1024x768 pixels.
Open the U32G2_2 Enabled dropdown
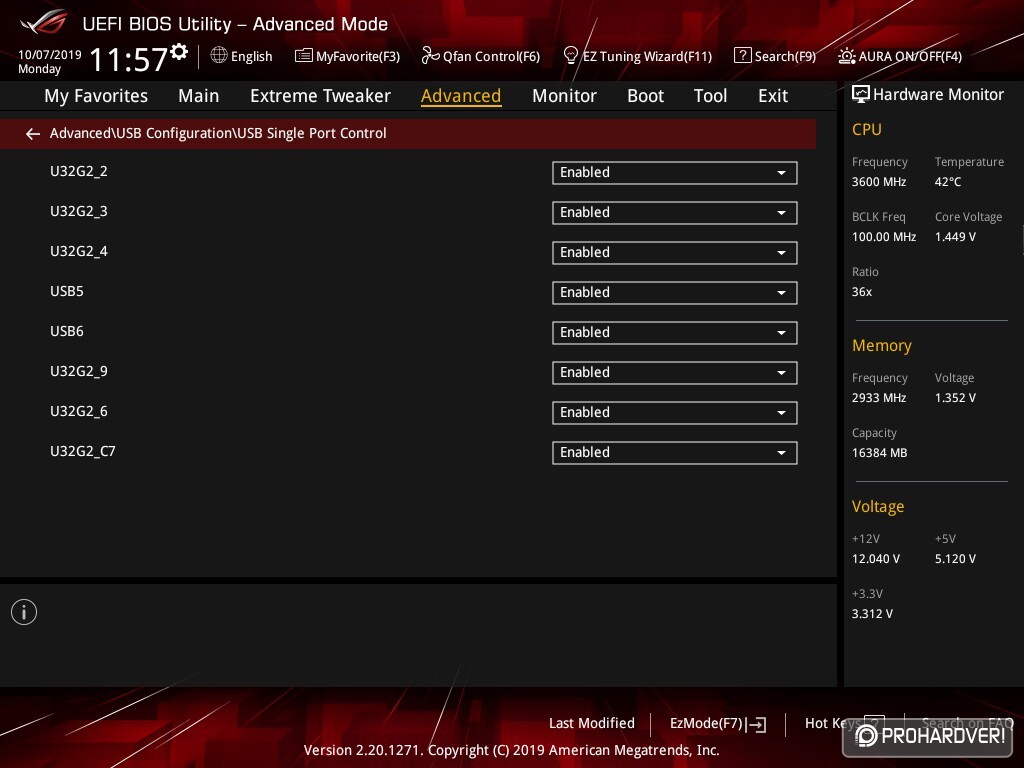coord(675,172)
